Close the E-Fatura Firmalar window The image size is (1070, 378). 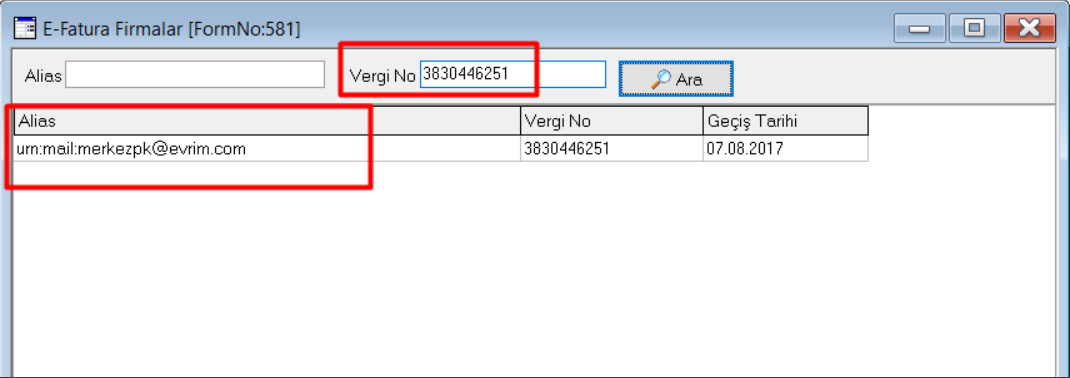[1030, 28]
